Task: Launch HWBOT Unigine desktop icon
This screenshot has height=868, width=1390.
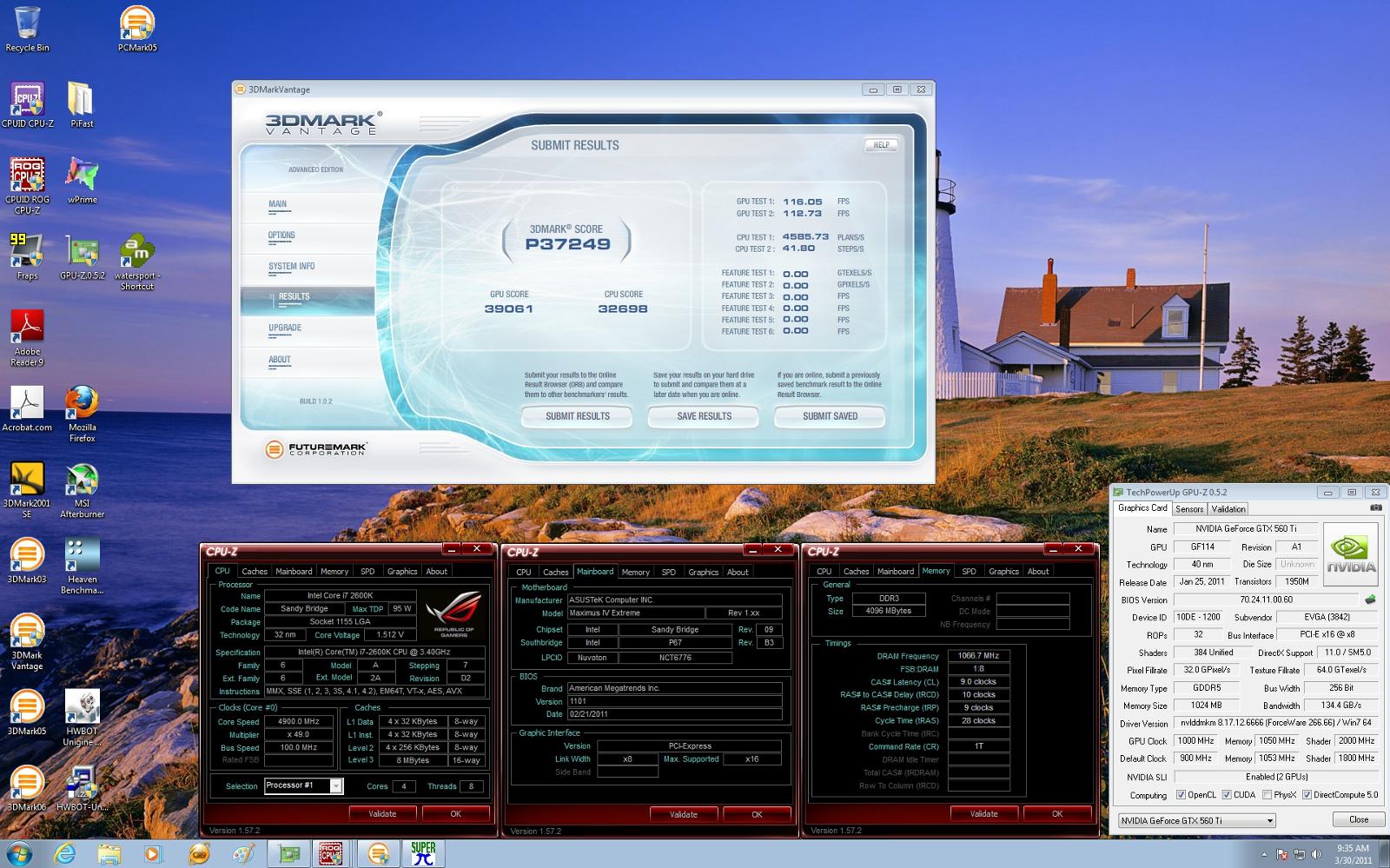Action: click(x=82, y=718)
